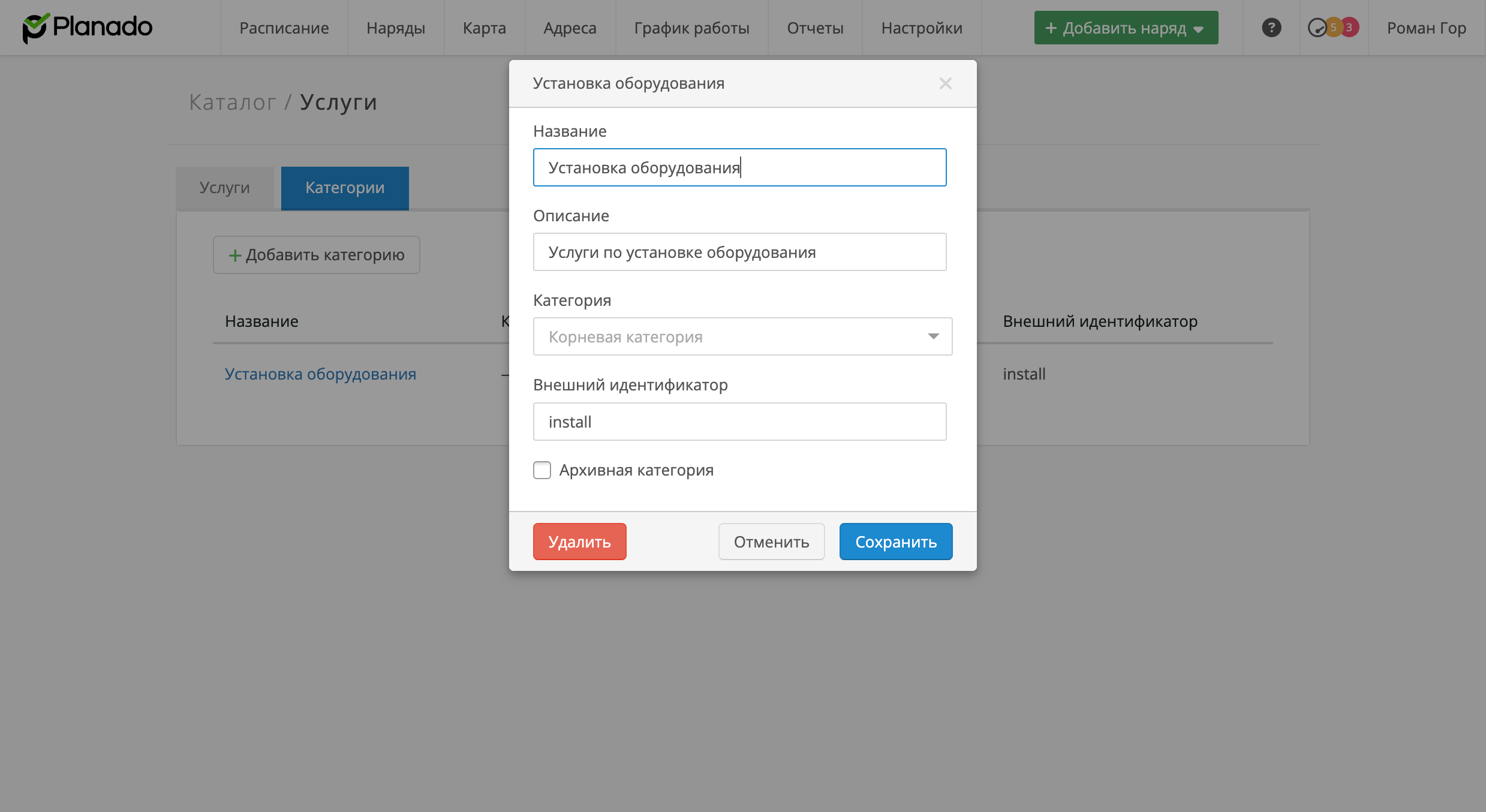1486x812 pixels.
Task: Switch to the Услуги tab
Action: [224, 188]
